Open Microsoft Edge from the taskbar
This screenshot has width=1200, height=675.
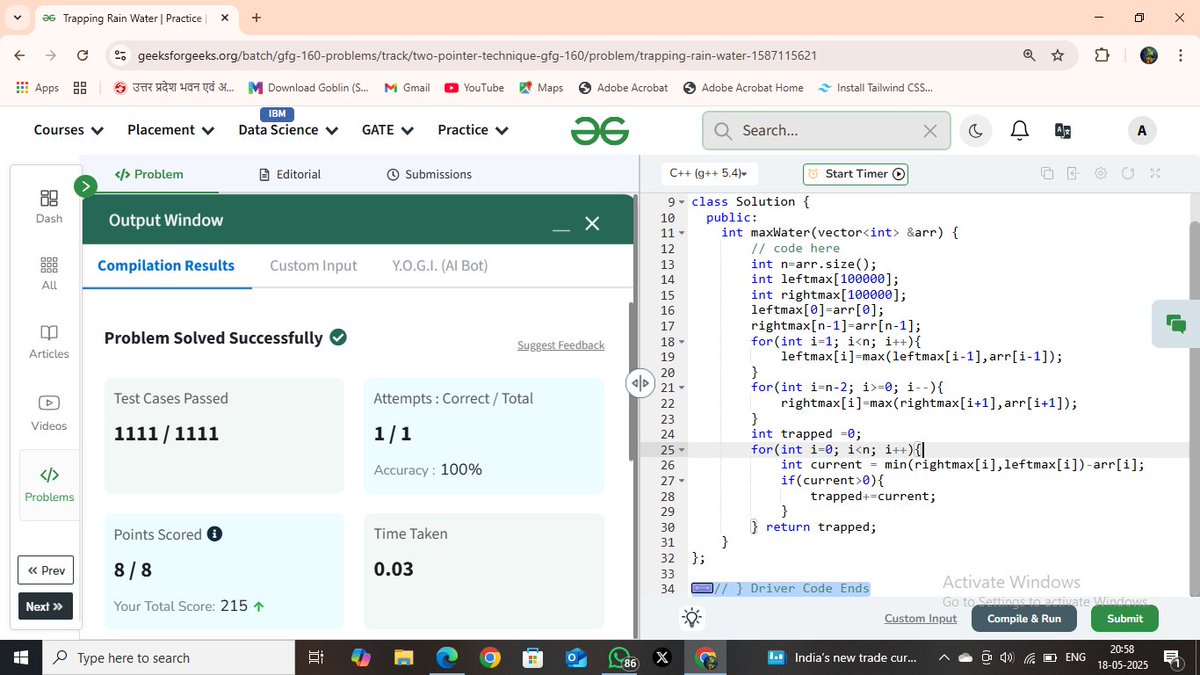tap(446, 657)
